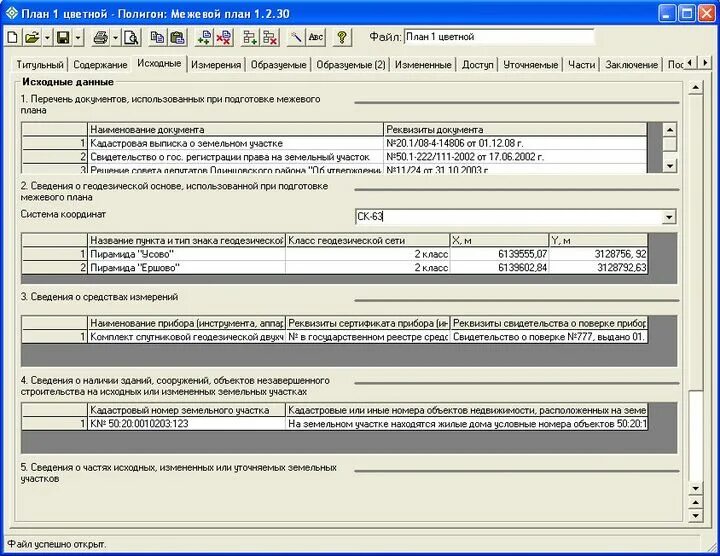The height and width of the screenshot is (556, 720).
Task: Select the На земельном участке находятся жилые дома cell
Action: [467, 424]
